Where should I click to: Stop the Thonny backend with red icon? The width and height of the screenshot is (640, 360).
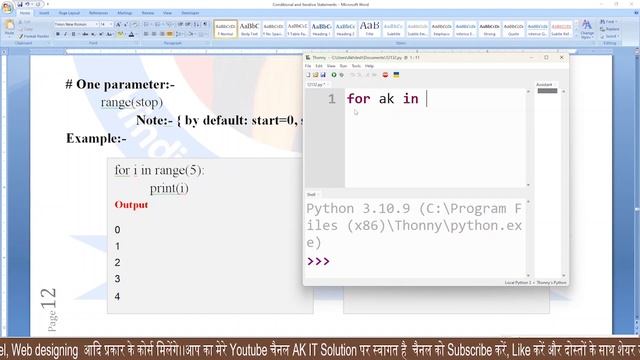385,75
